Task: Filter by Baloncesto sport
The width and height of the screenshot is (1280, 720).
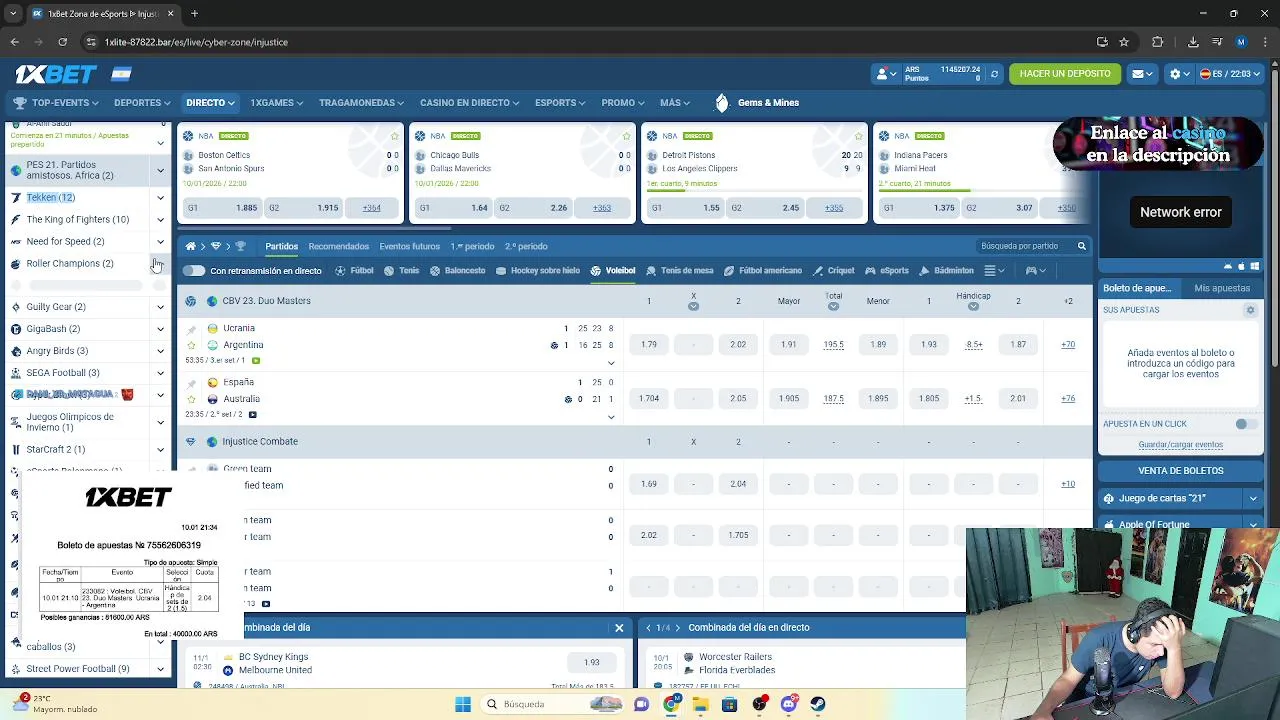Action: 457,270
